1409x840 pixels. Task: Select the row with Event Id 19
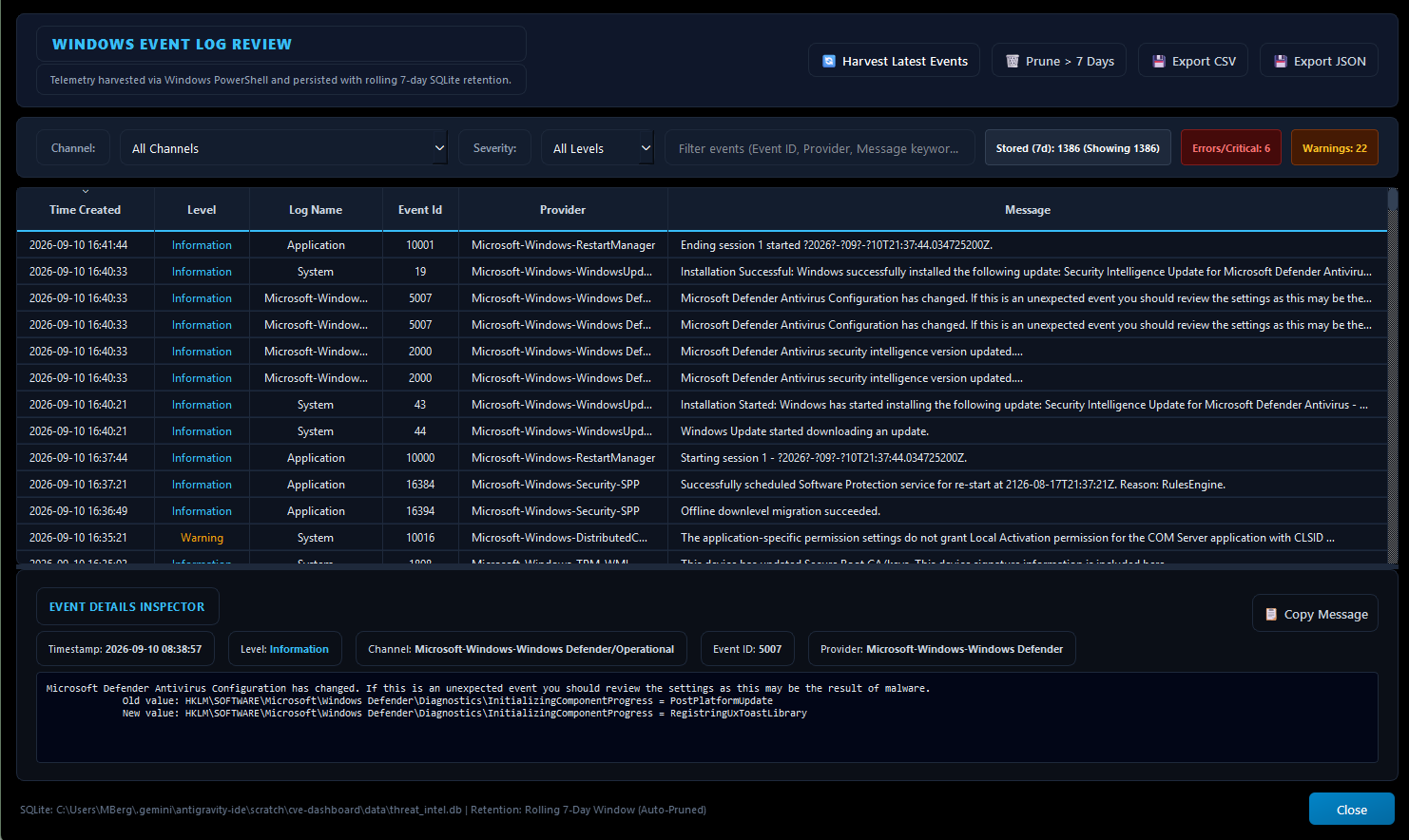click(x=702, y=272)
